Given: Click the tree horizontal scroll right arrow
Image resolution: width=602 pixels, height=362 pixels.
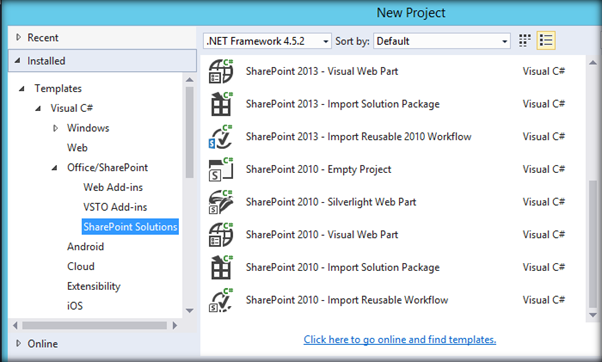Looking at the screenshot, I should click(x=175, y=326).
